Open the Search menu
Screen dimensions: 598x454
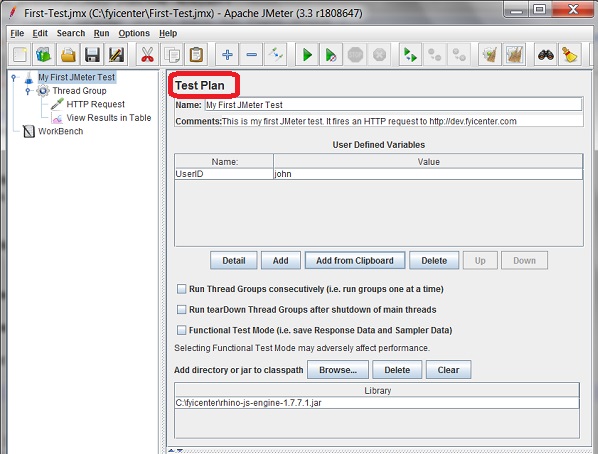tap(71, 33)
